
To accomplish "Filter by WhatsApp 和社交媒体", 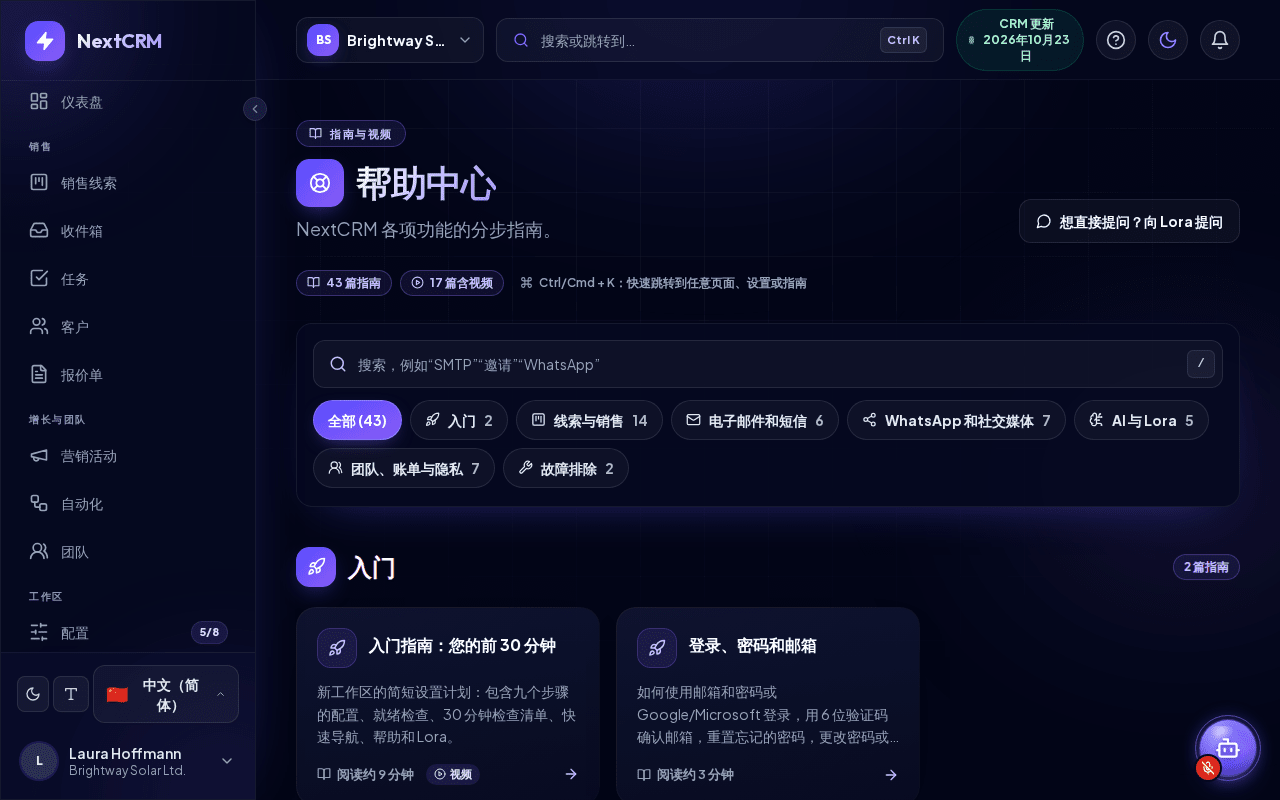I will tap(956, 420).
